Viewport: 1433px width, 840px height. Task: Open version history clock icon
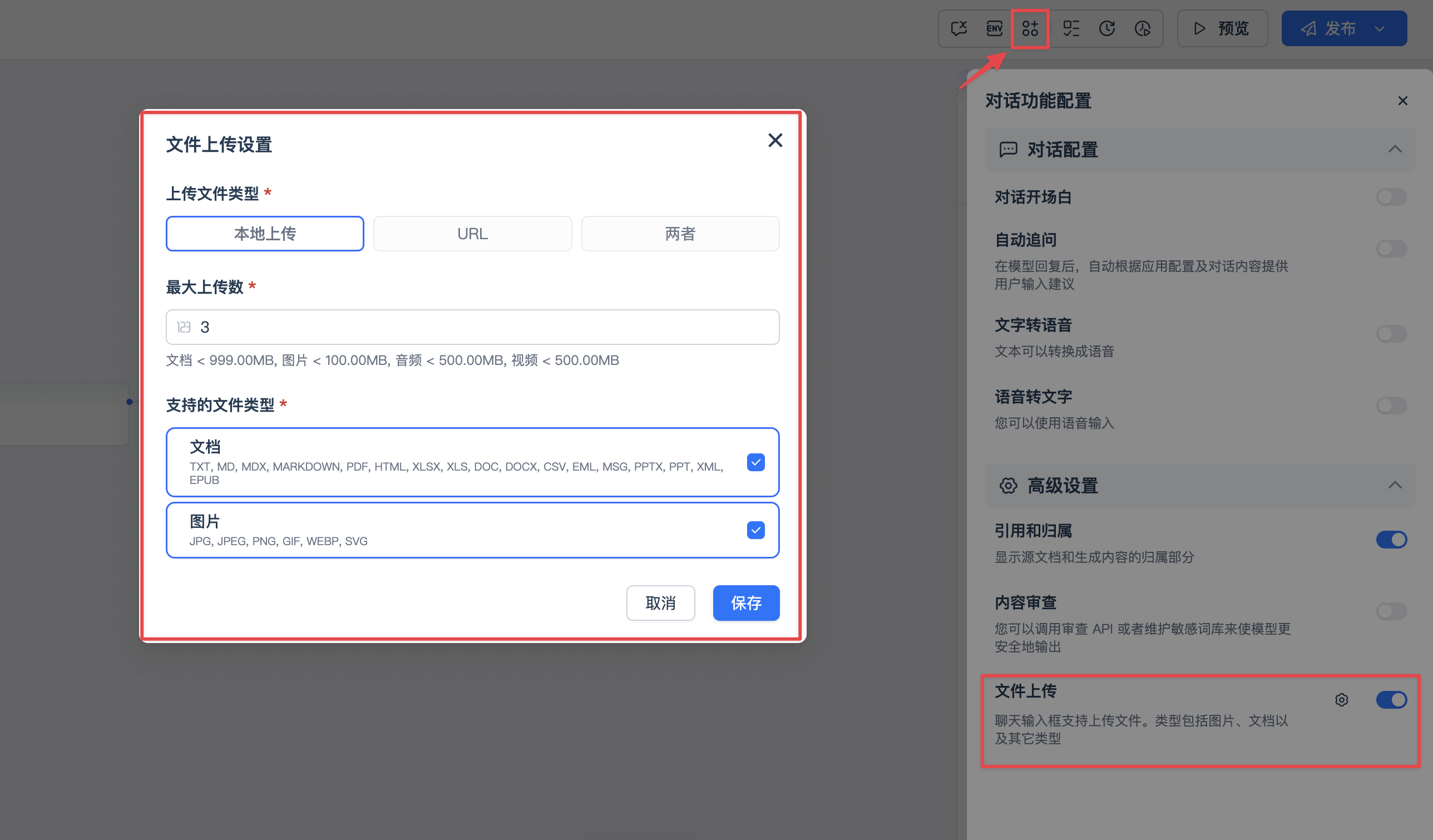coord(1106,28)
